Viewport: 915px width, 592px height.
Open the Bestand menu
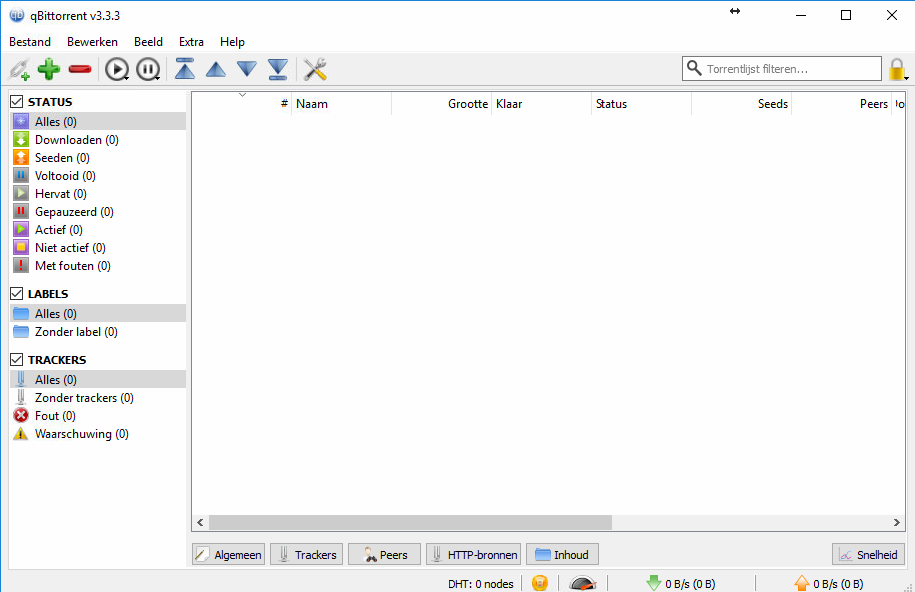[x=30, y=42]
